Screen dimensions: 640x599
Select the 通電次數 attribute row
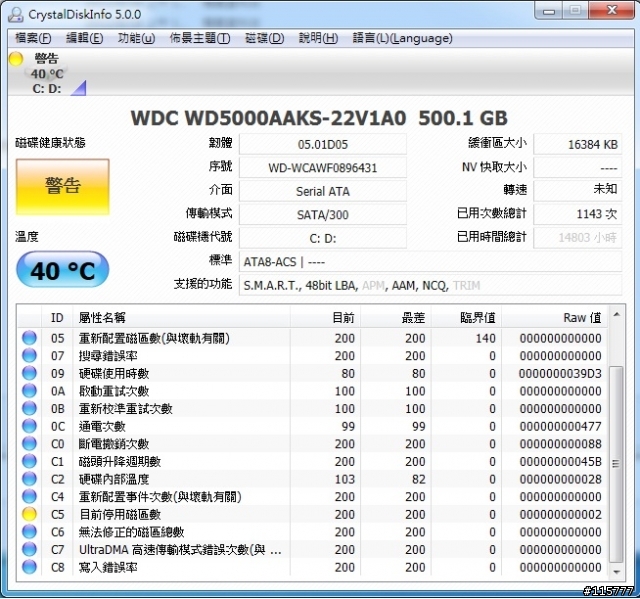(313, 426)
